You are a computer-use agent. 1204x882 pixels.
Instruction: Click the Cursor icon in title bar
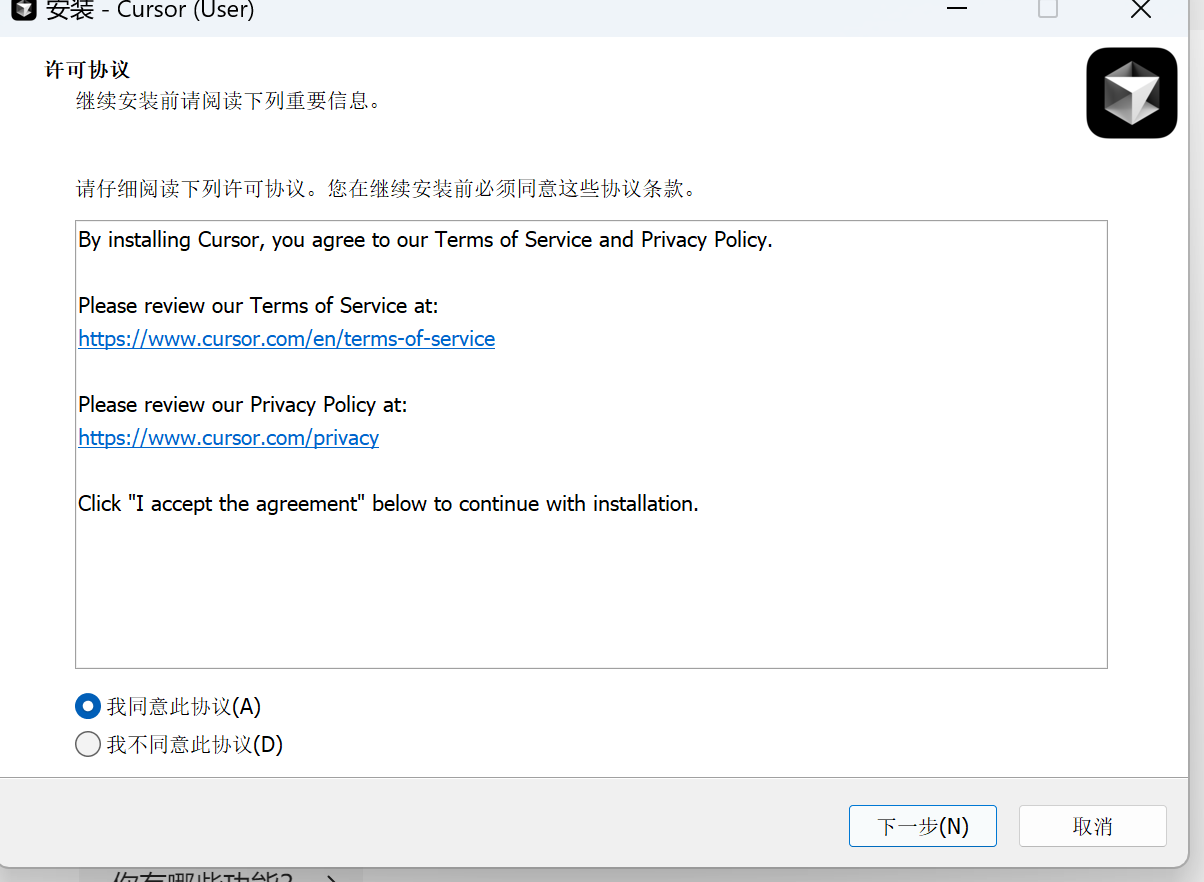coord(24,11)
